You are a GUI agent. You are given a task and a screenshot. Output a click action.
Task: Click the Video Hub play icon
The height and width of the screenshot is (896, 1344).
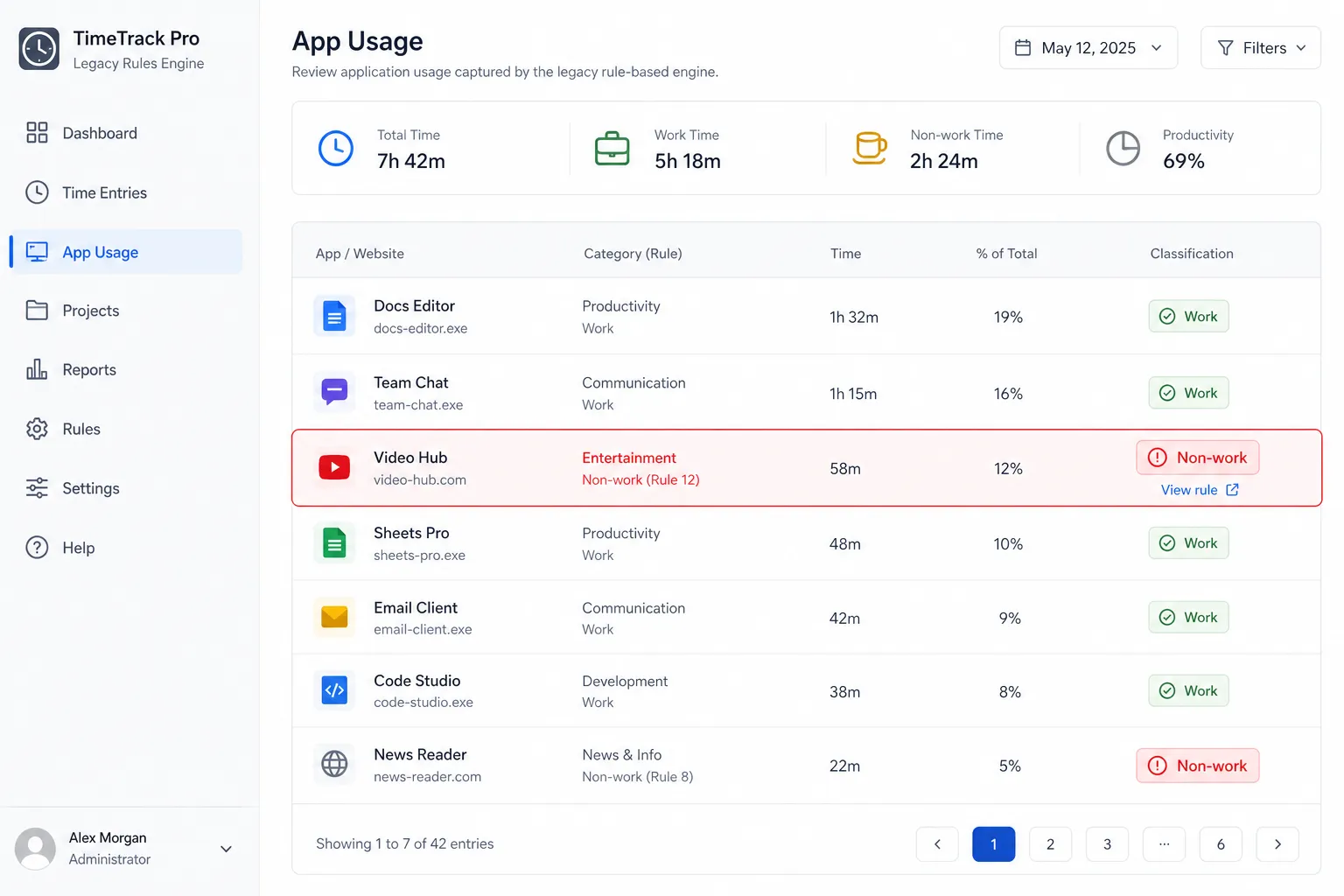coord(334,467)
